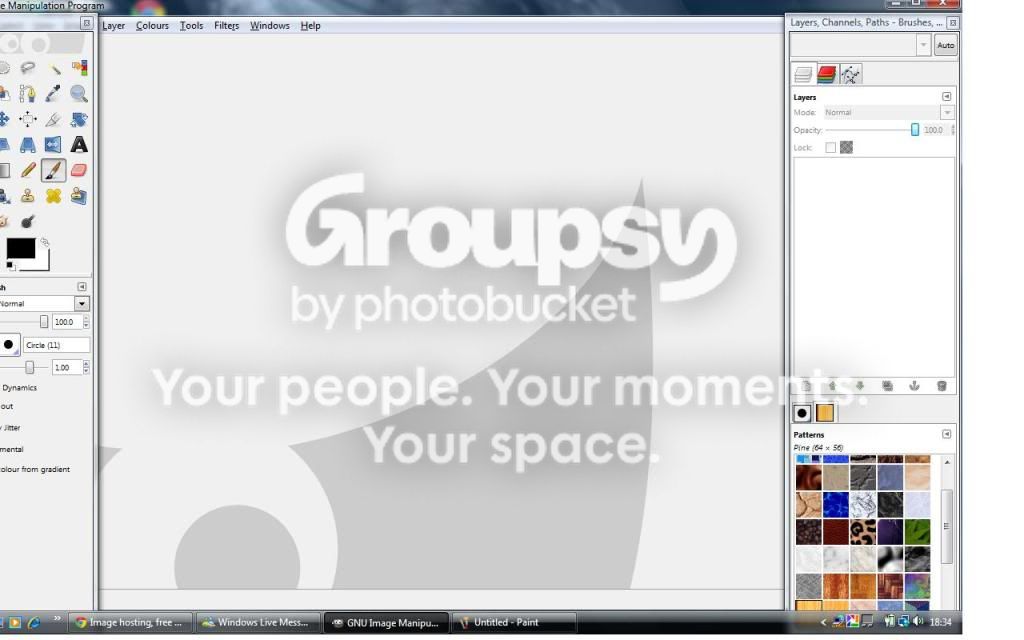1024x640 pixels.
Task: Select the Perspective Clone tool
Action: (x=79, y=196)
